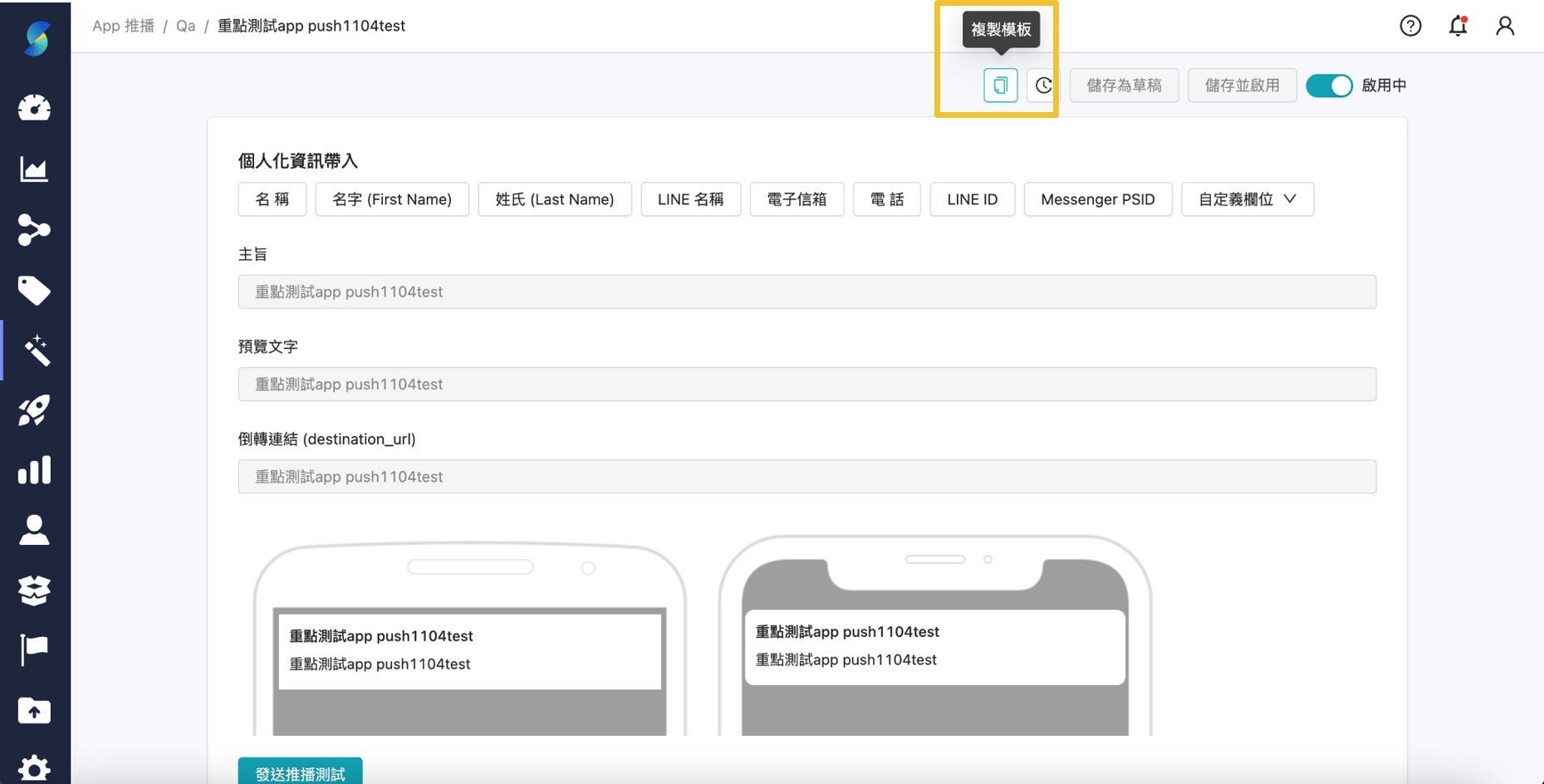
Task: Click the 主旨 input field
Action: (x=806, y=292)
